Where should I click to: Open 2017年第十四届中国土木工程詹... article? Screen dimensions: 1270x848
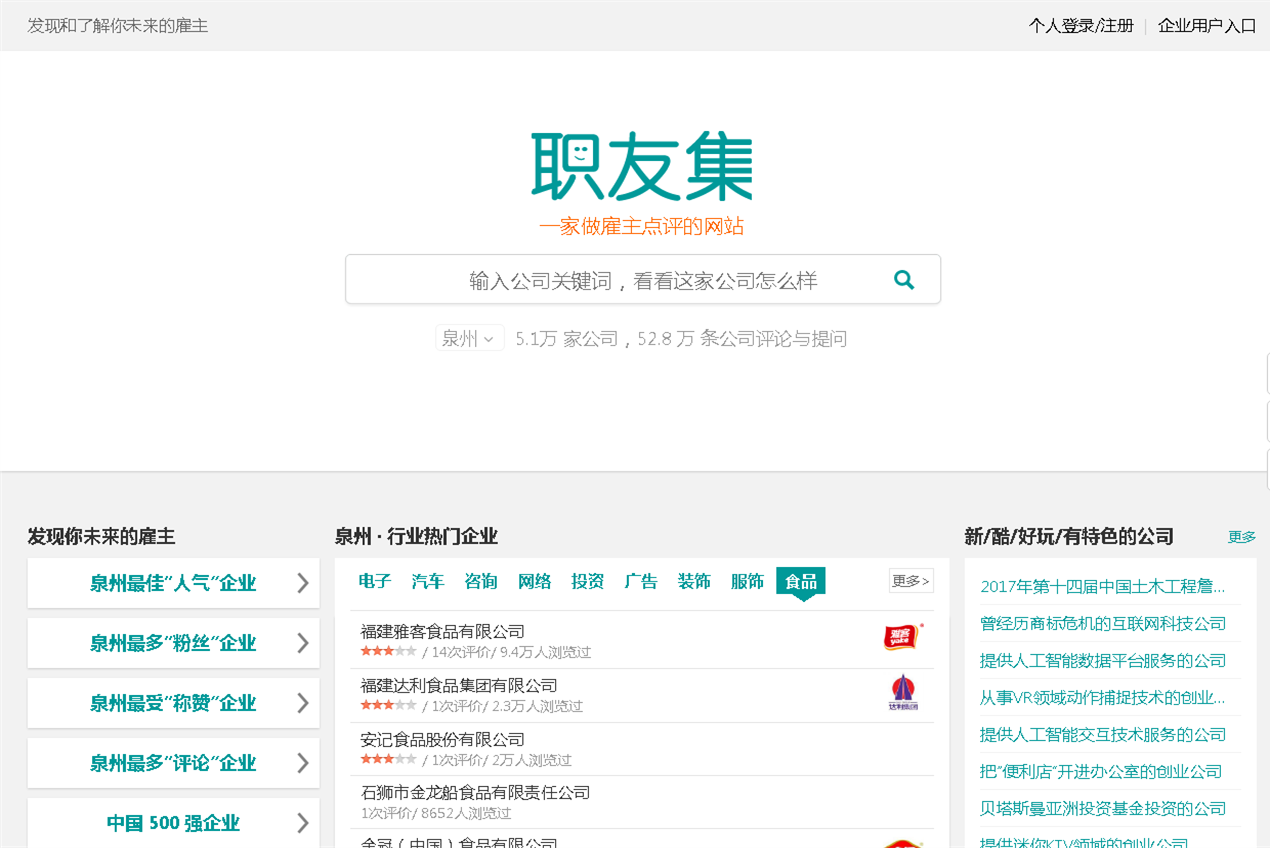1102,586
